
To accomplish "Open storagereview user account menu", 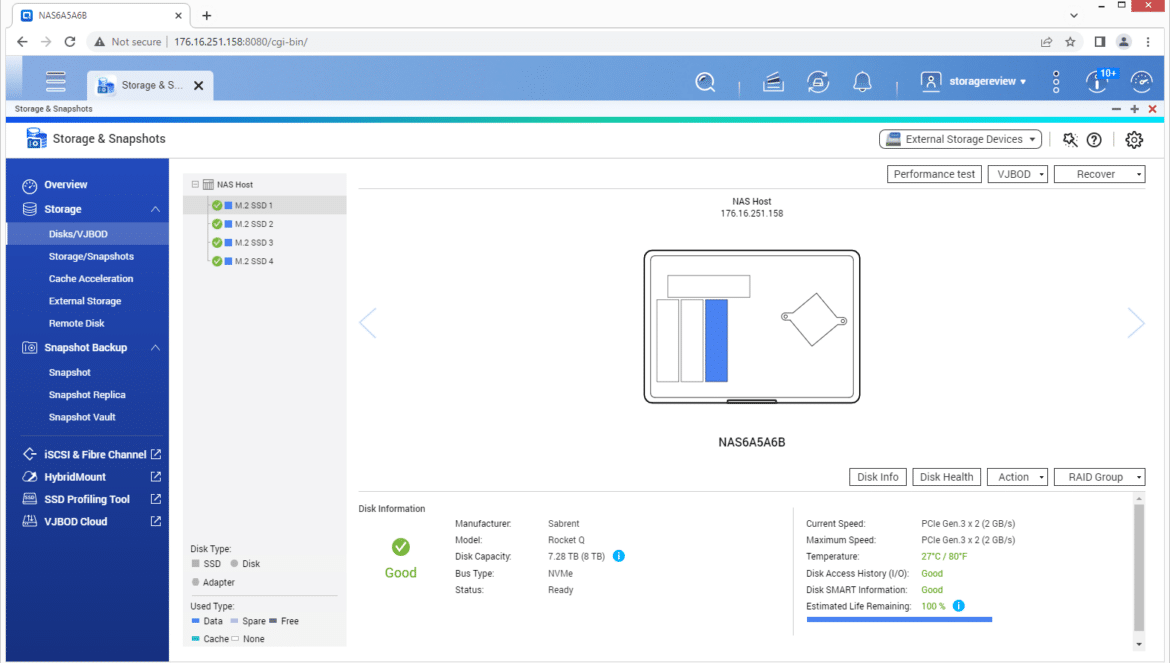I will coord(974,81).
